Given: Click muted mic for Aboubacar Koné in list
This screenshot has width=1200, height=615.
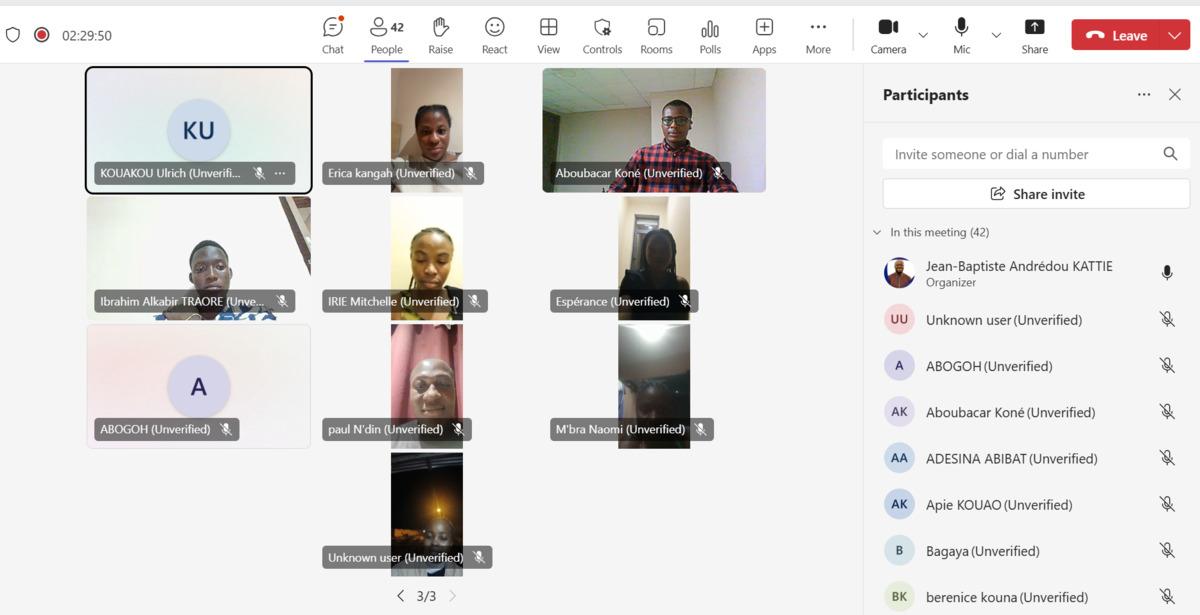Looking at the screenshot, I should pos(1166,412).
